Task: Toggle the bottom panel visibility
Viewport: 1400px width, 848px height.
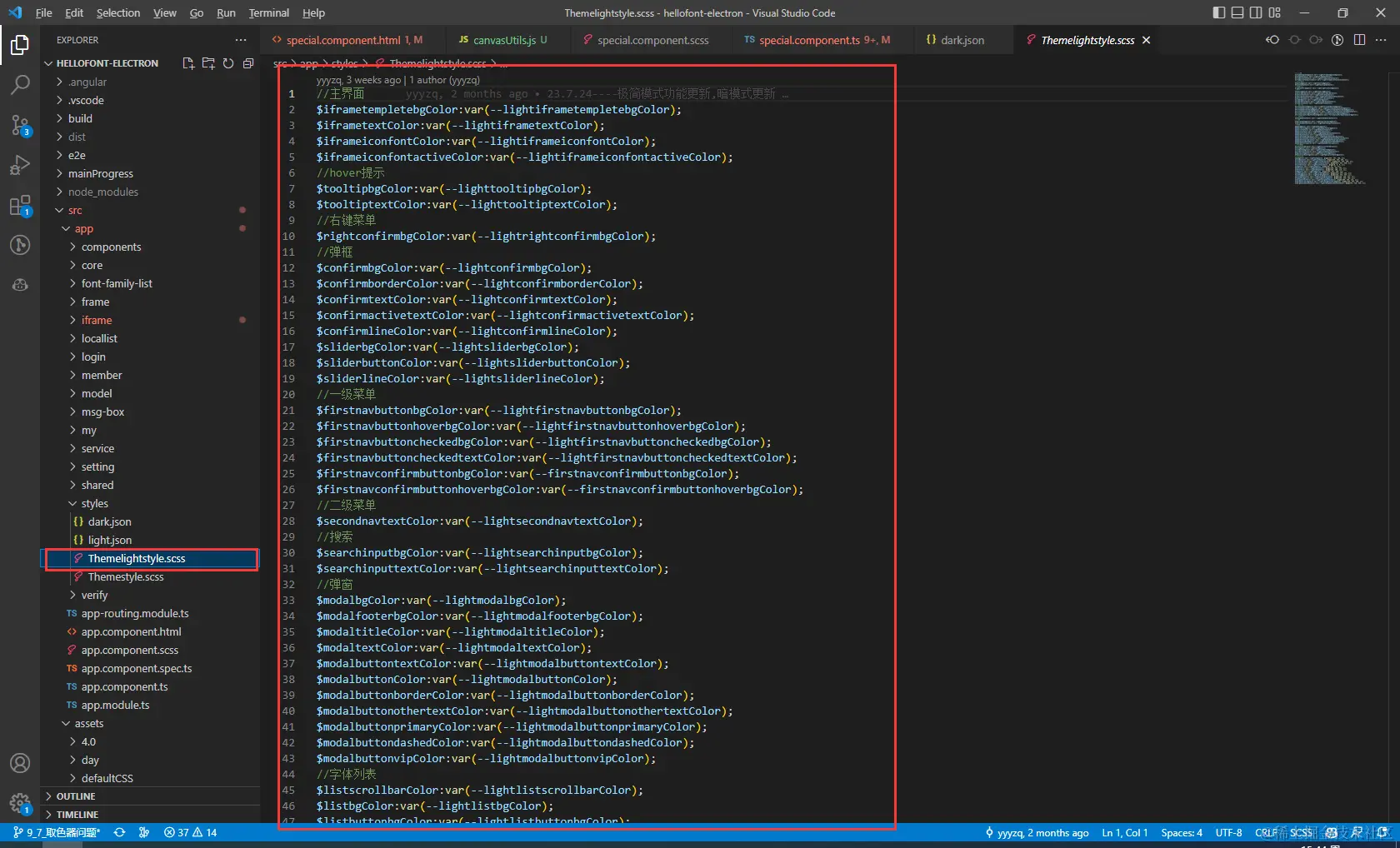Action: [x=1237, y=12]
